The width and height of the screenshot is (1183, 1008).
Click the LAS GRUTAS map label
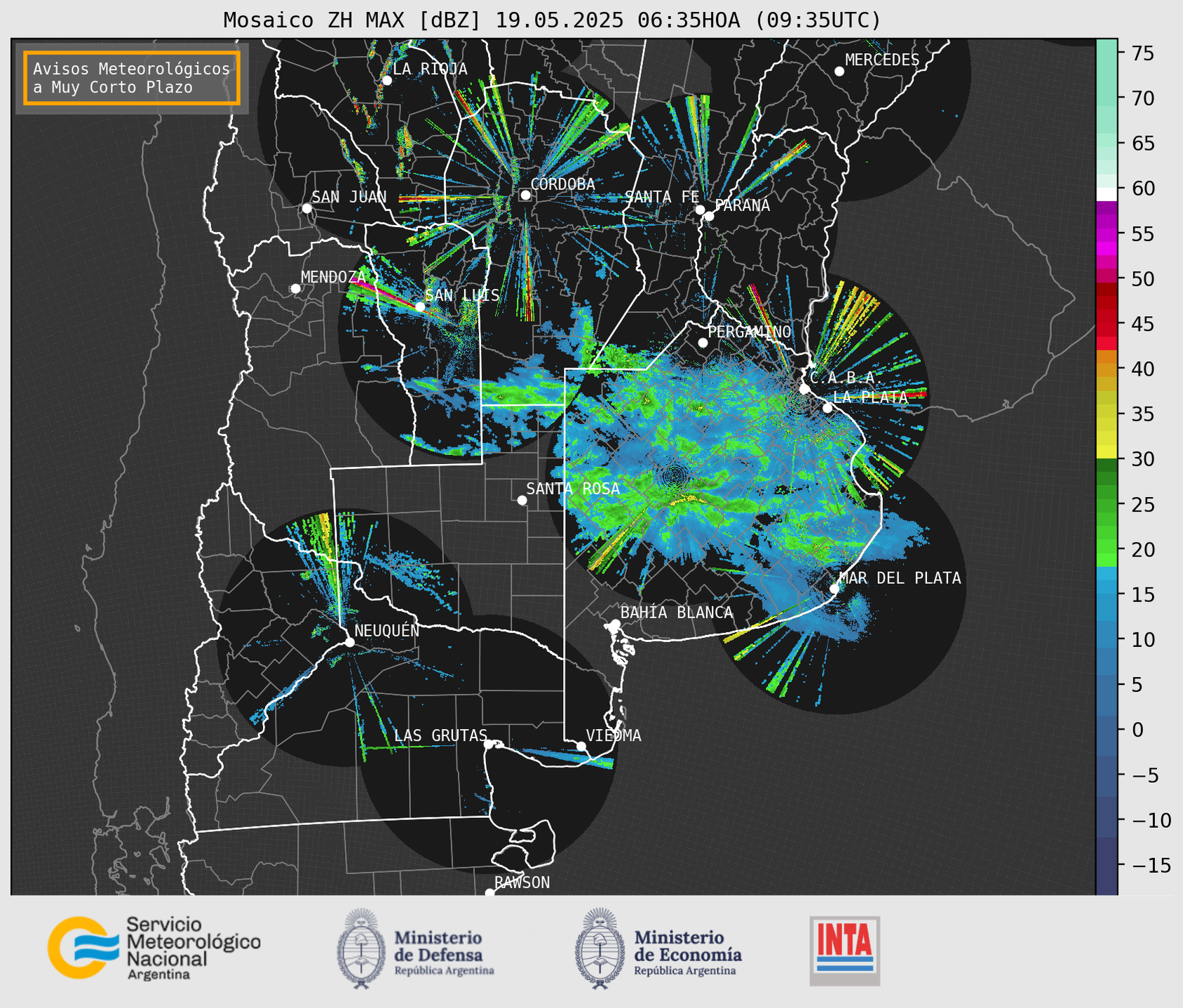pyautogui.click(x=440, y=735)
